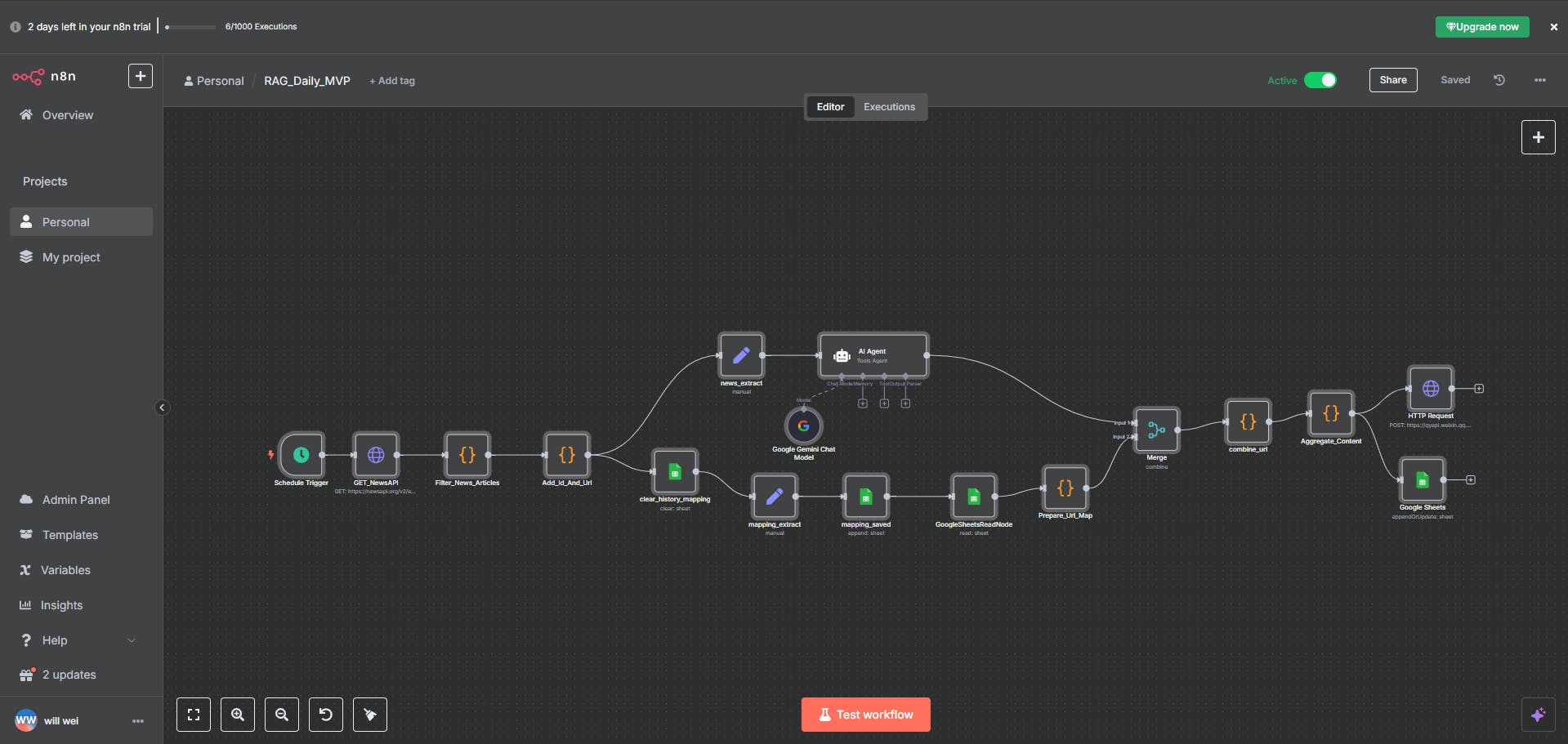The height and width of the screenshot is (744, 1568).
Task: Select the Aggregate_Content code node
Action: (1331, 413)
